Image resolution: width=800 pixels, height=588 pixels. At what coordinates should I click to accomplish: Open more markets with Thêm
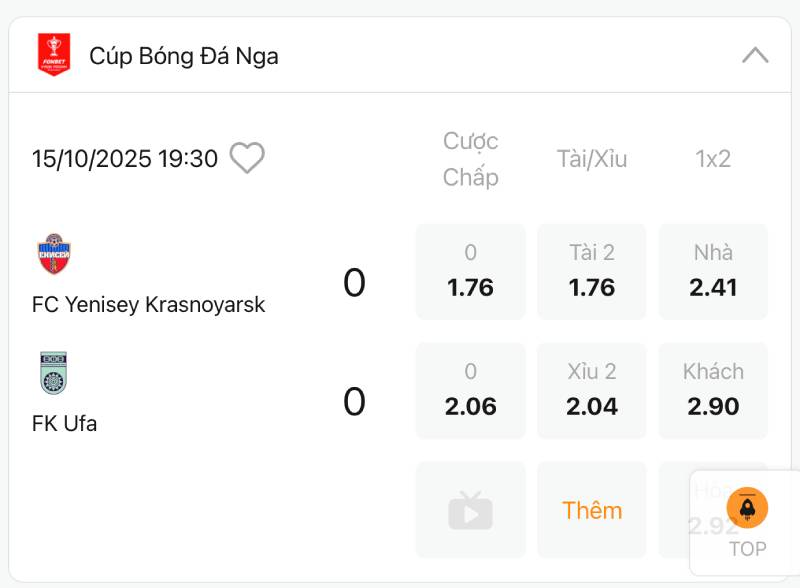[592, 510]
